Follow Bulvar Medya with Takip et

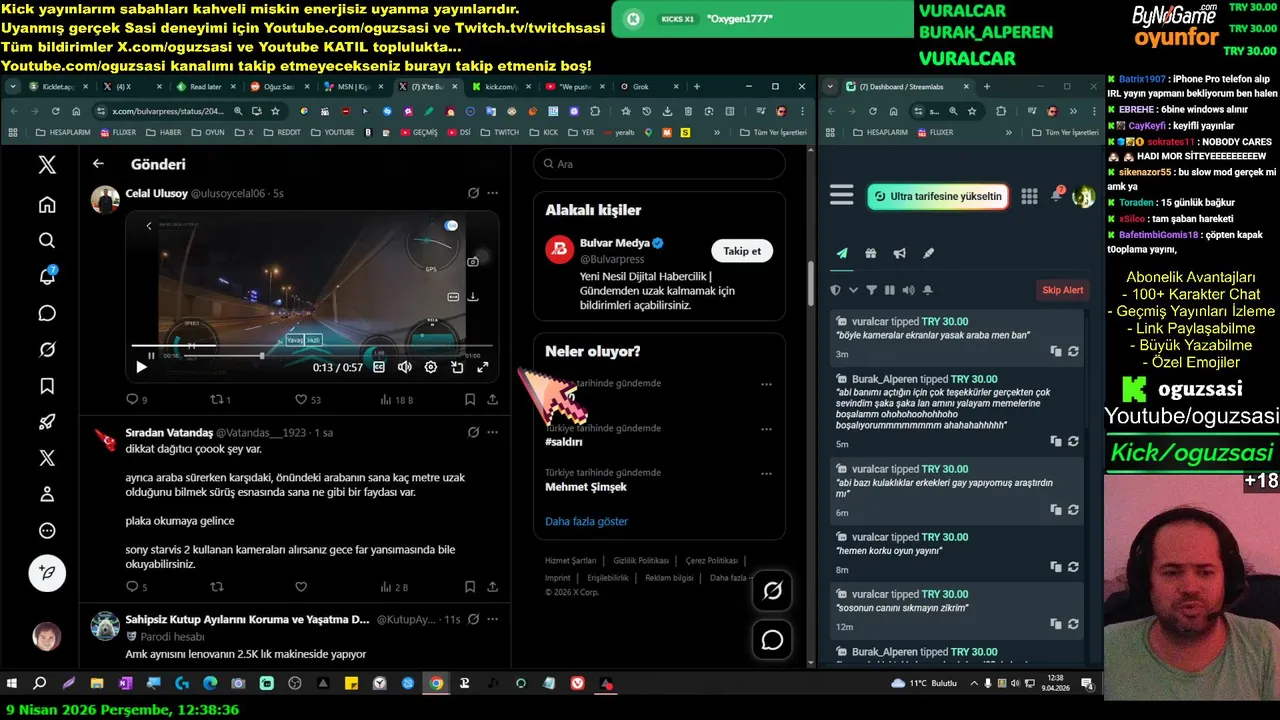coord(742,251)
